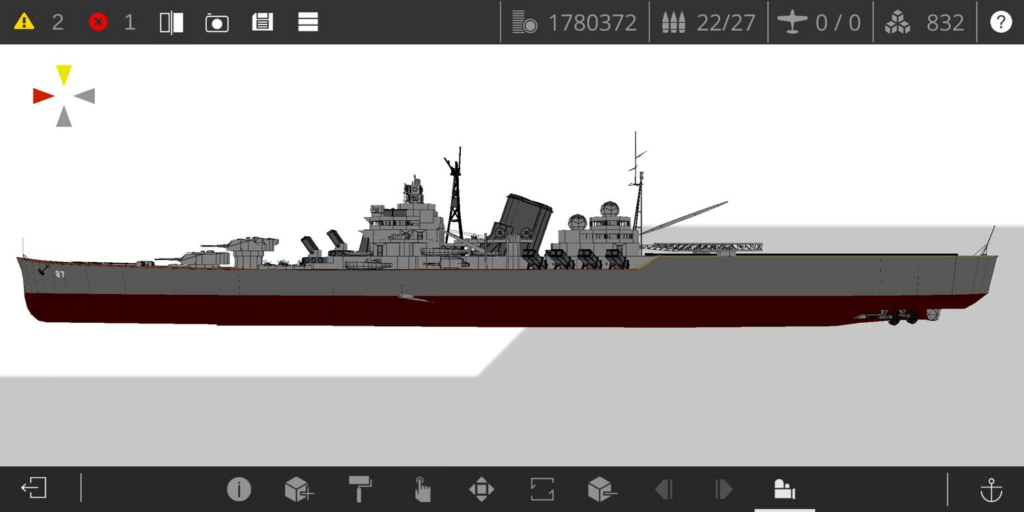This screenshot has height=512, width=1024.
Task: Click the 22/27 ammunition weapons counter
Action: [x=708, y=22]
